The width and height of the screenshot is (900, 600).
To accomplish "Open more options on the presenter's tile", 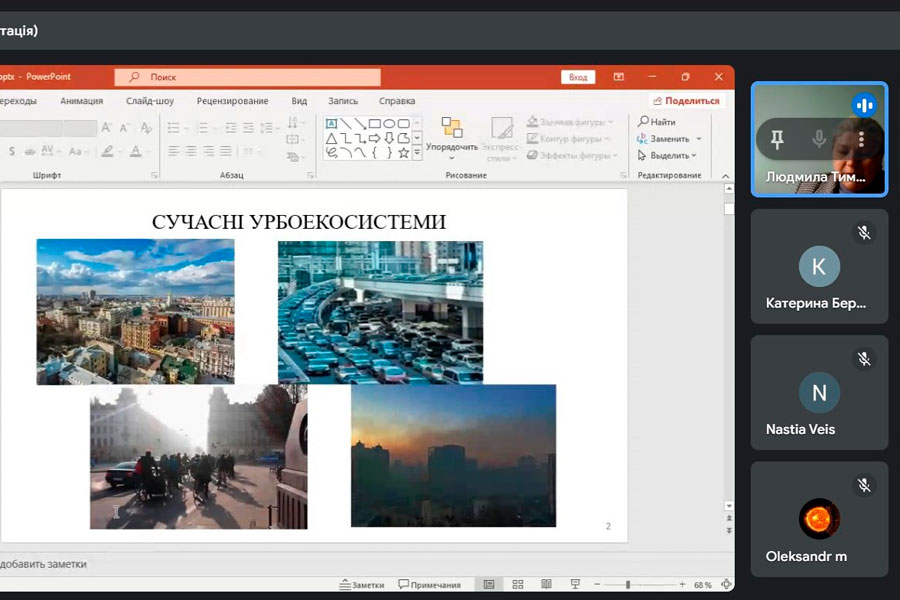I will pos(861,139).
